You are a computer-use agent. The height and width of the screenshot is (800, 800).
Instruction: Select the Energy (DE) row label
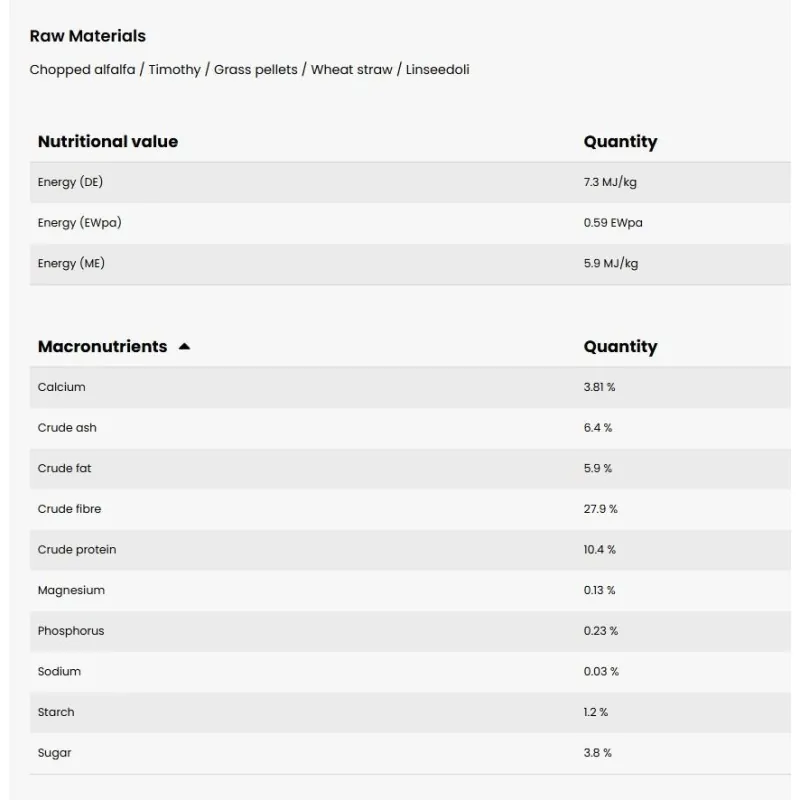tap(70, 182)
